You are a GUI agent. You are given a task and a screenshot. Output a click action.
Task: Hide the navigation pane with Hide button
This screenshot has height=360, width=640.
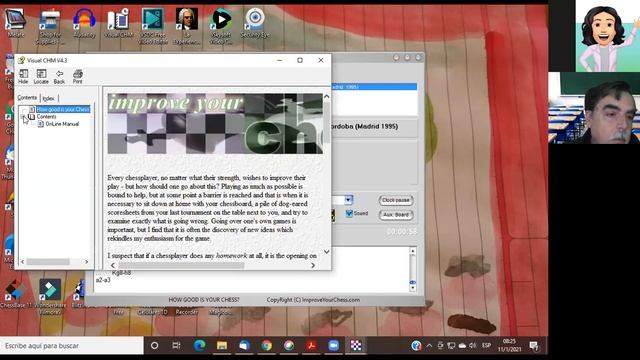(x=23, y=76)
